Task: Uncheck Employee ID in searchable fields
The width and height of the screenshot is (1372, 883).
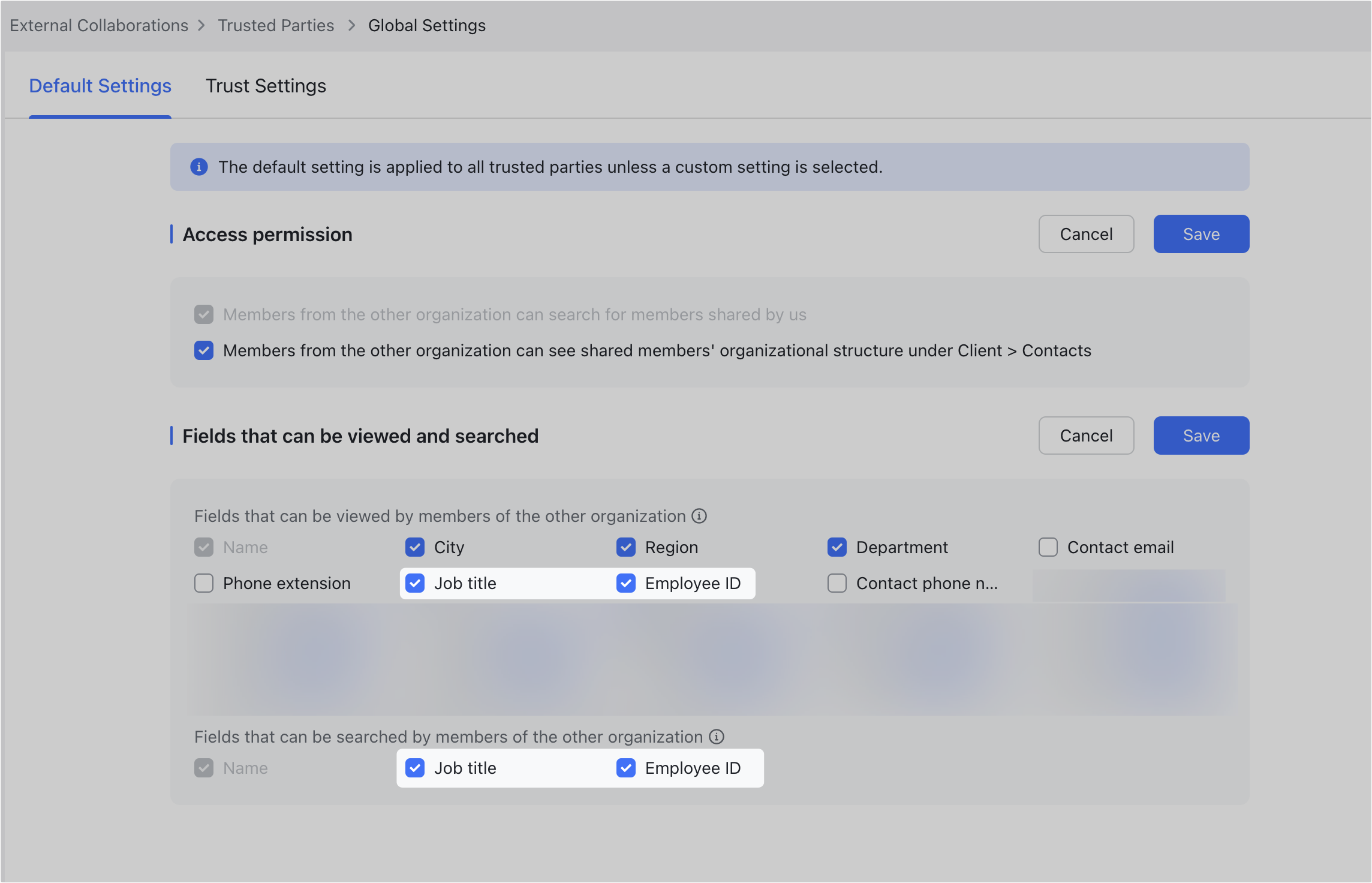Action: point(626,768)
